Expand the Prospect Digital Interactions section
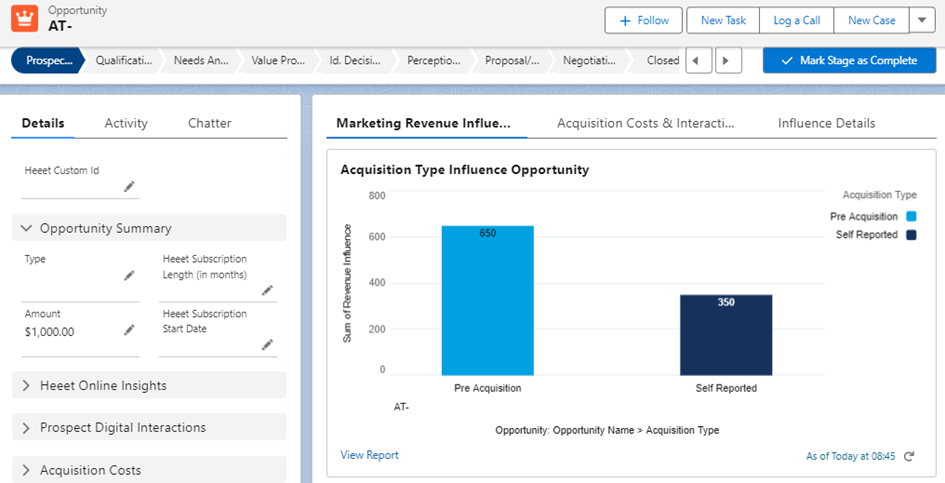 [149, 428]
